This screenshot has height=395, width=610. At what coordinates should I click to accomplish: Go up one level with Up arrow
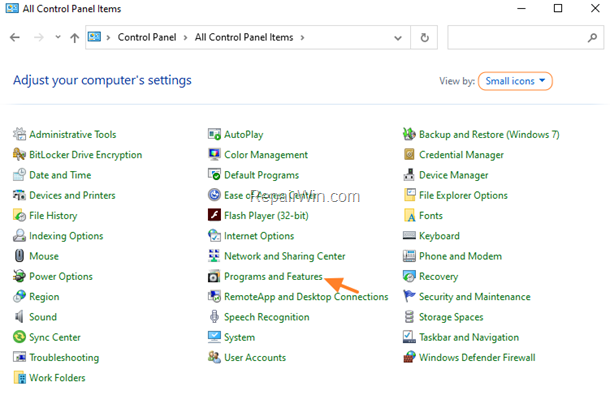(74, 37)
